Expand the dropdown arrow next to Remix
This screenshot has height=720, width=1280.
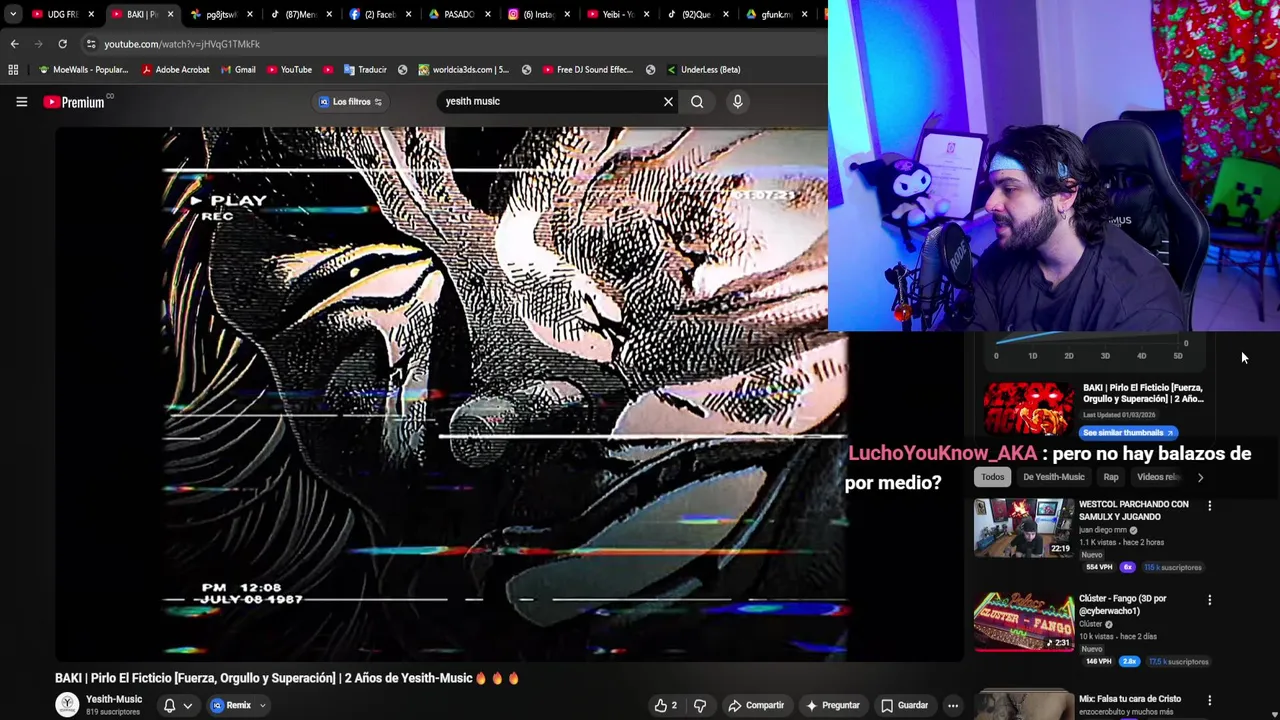point(263,706)
